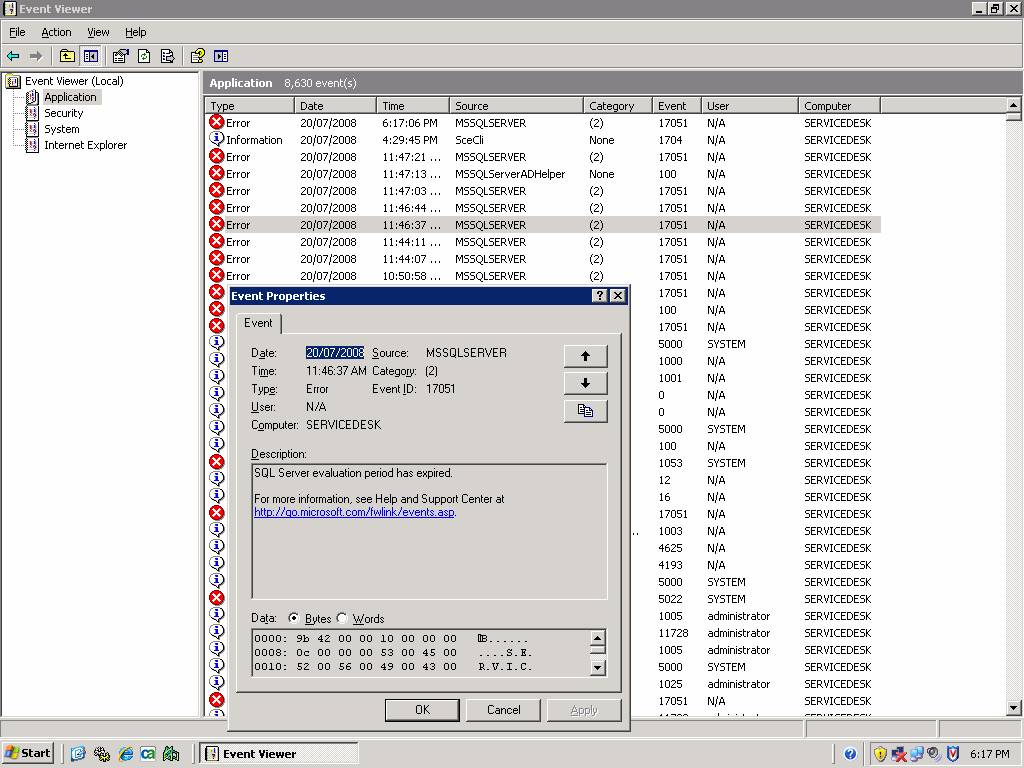Viewport: 1024px width, 768px height.
Task: Open the Security log in the tree
Action: [63, 113]
